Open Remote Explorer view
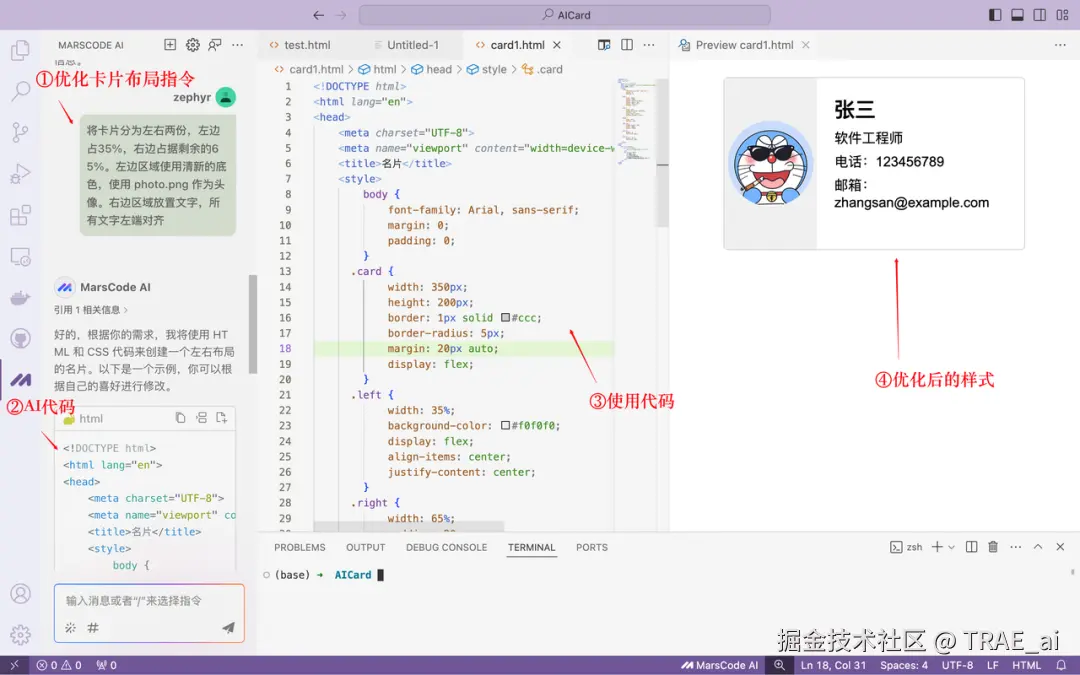1080x675 pixels. pyautogui.click(x=21, y=256)
